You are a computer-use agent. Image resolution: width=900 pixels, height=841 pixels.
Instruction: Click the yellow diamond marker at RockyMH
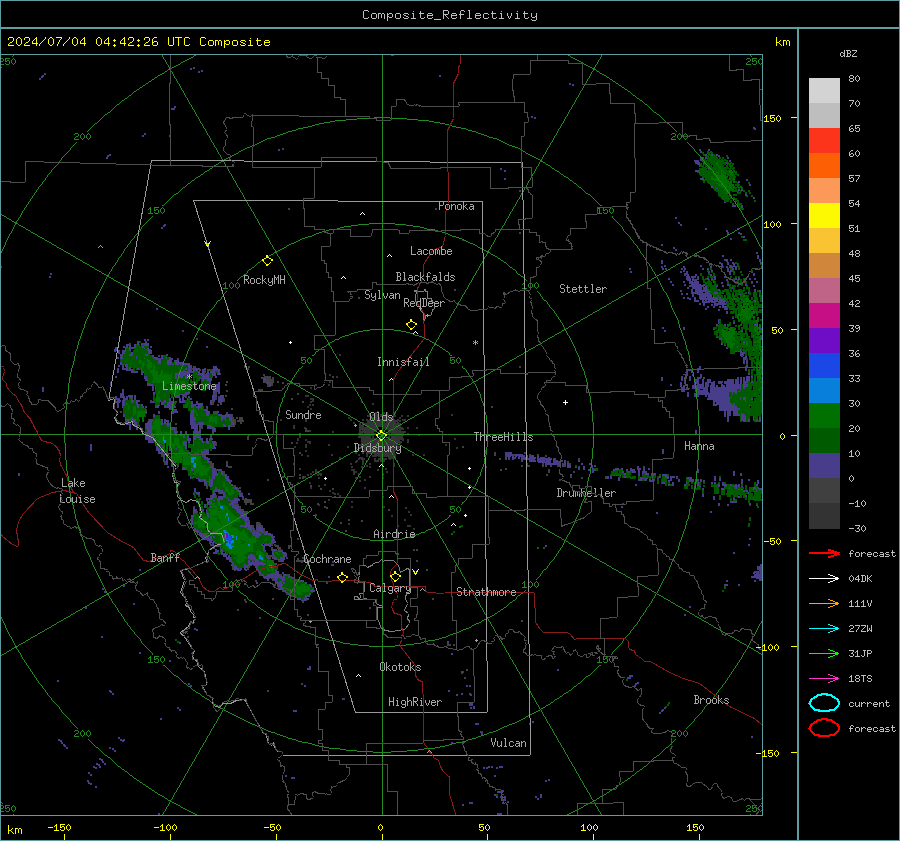[x=267, y=261]
